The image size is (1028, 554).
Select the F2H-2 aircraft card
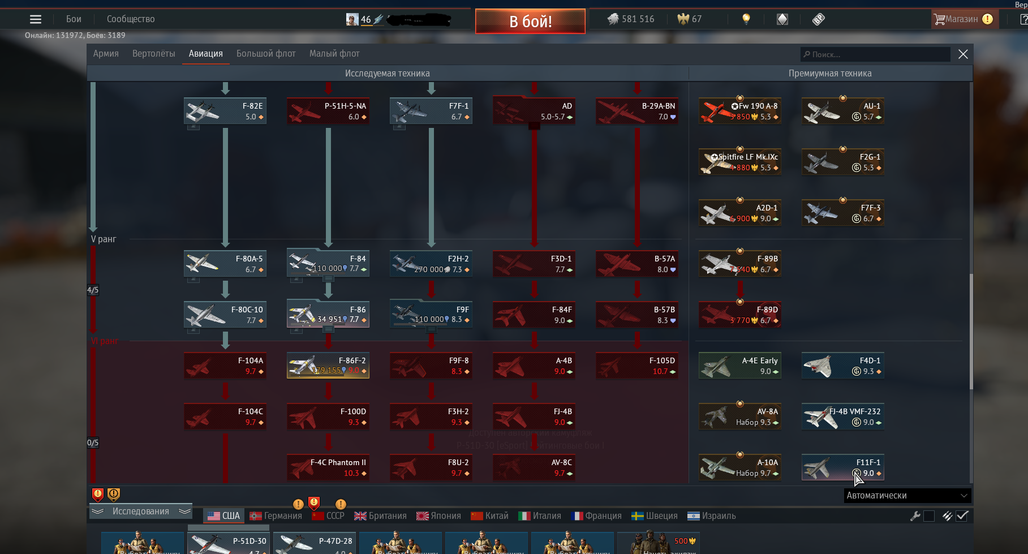point(431,264)
